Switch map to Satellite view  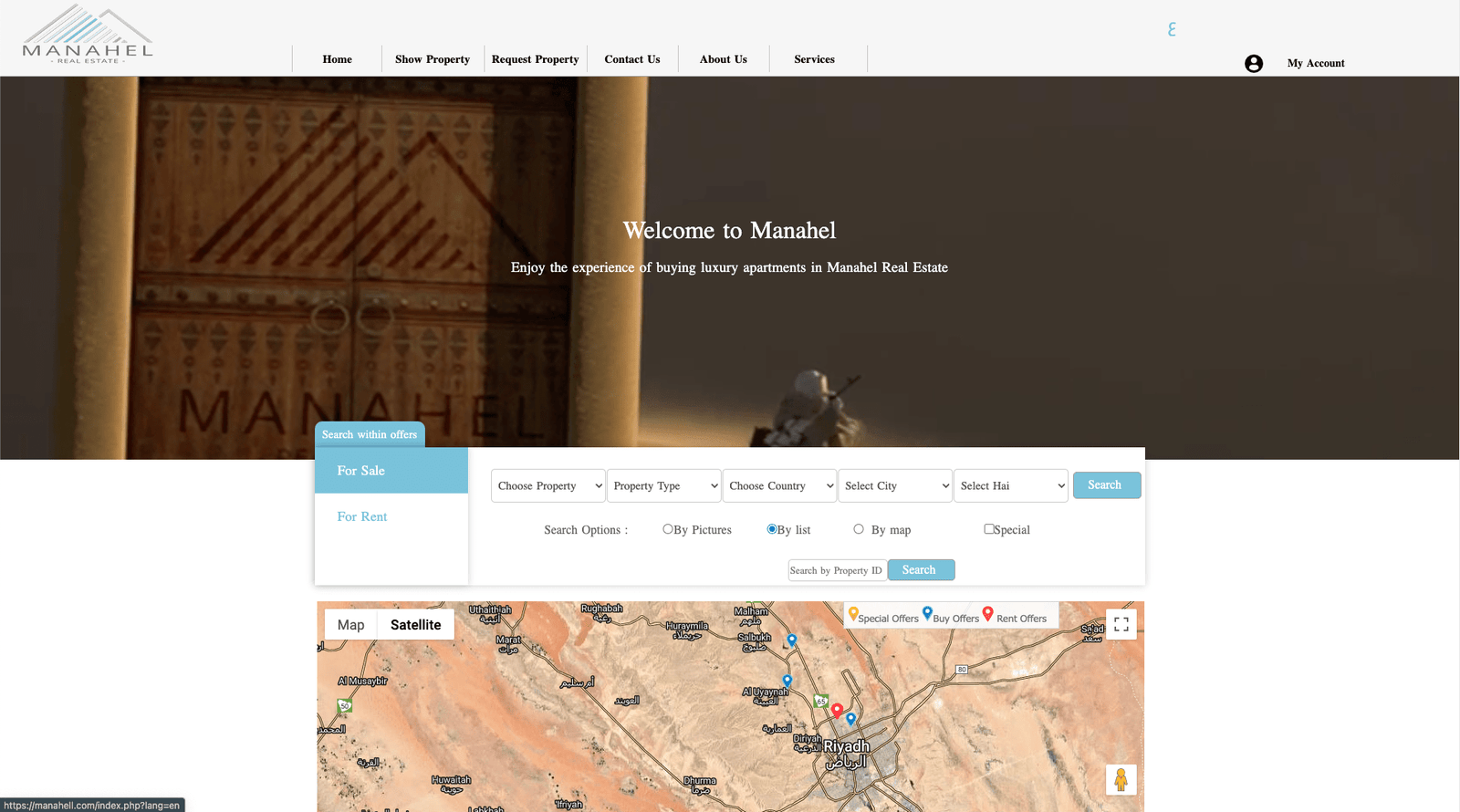pos(416,625)
